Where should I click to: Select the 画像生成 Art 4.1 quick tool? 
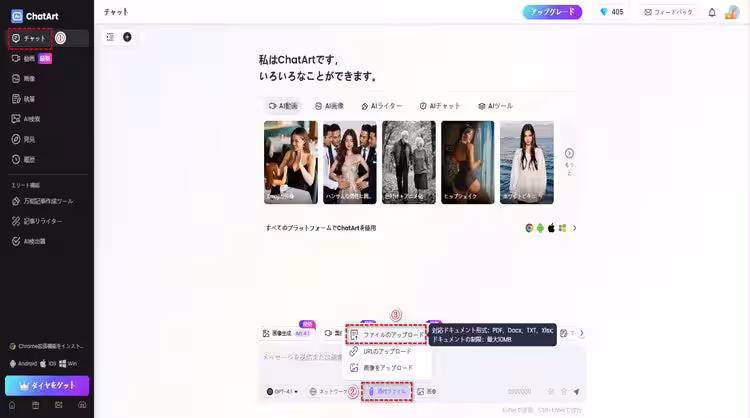click(287, 333)
